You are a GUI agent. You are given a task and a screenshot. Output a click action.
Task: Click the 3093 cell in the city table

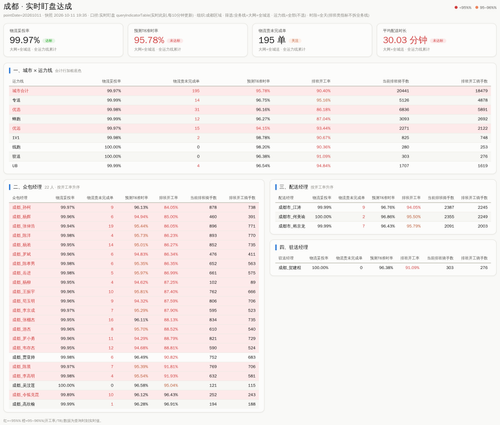(x=404, y=119)
